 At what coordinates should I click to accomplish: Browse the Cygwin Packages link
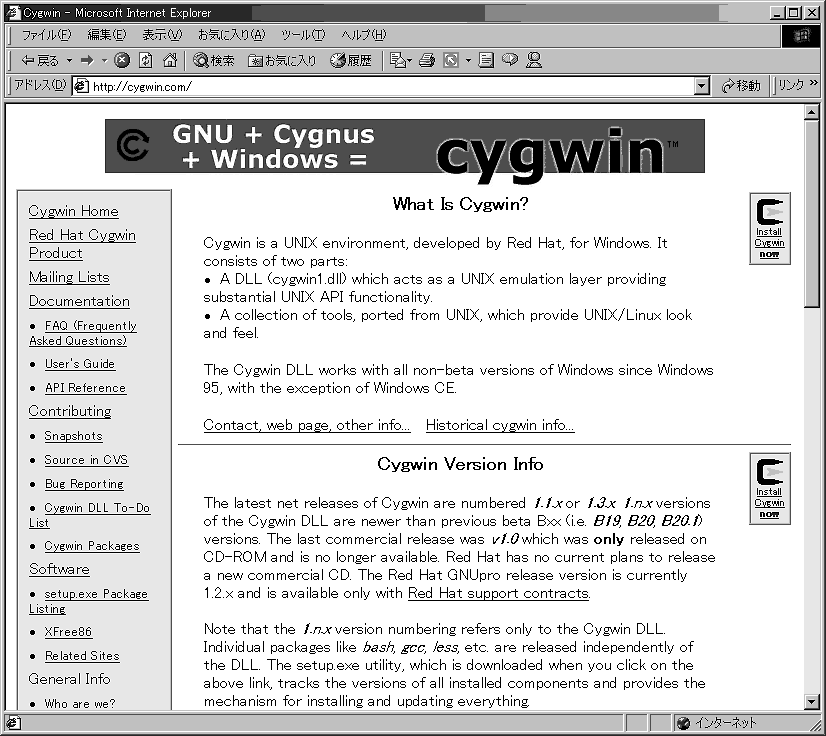point(92,546)
